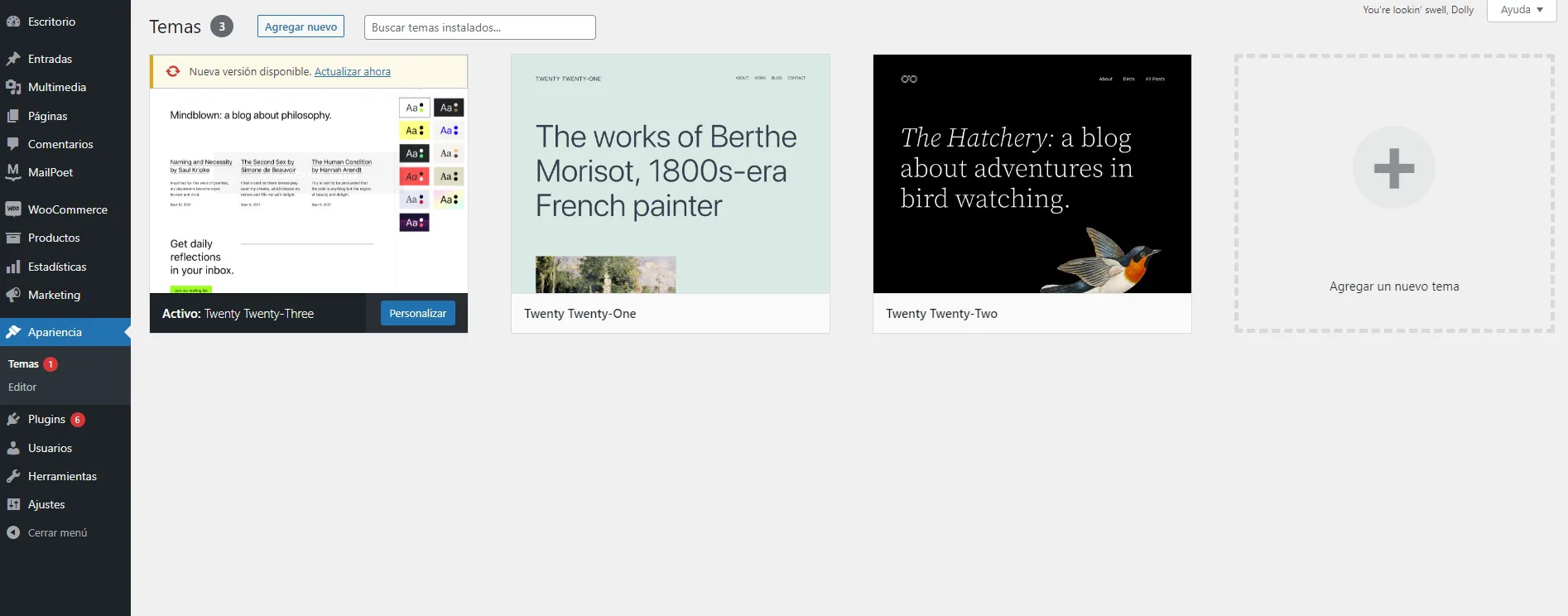Click the Estadísticas bar chart icon
The image size is (1568, 616).
click(13, 267)
